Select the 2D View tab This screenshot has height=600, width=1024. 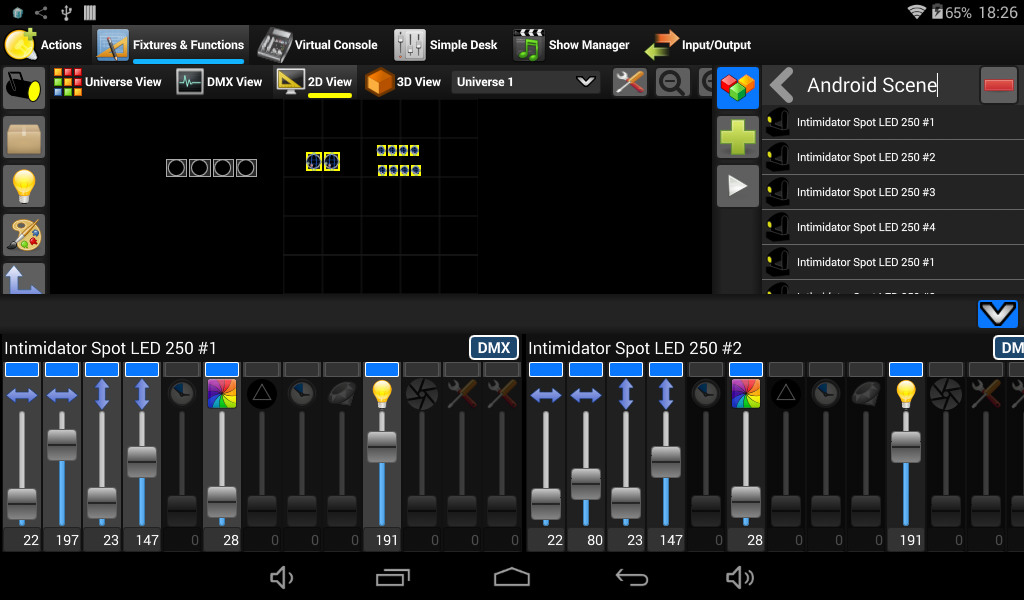coord(315,82)
